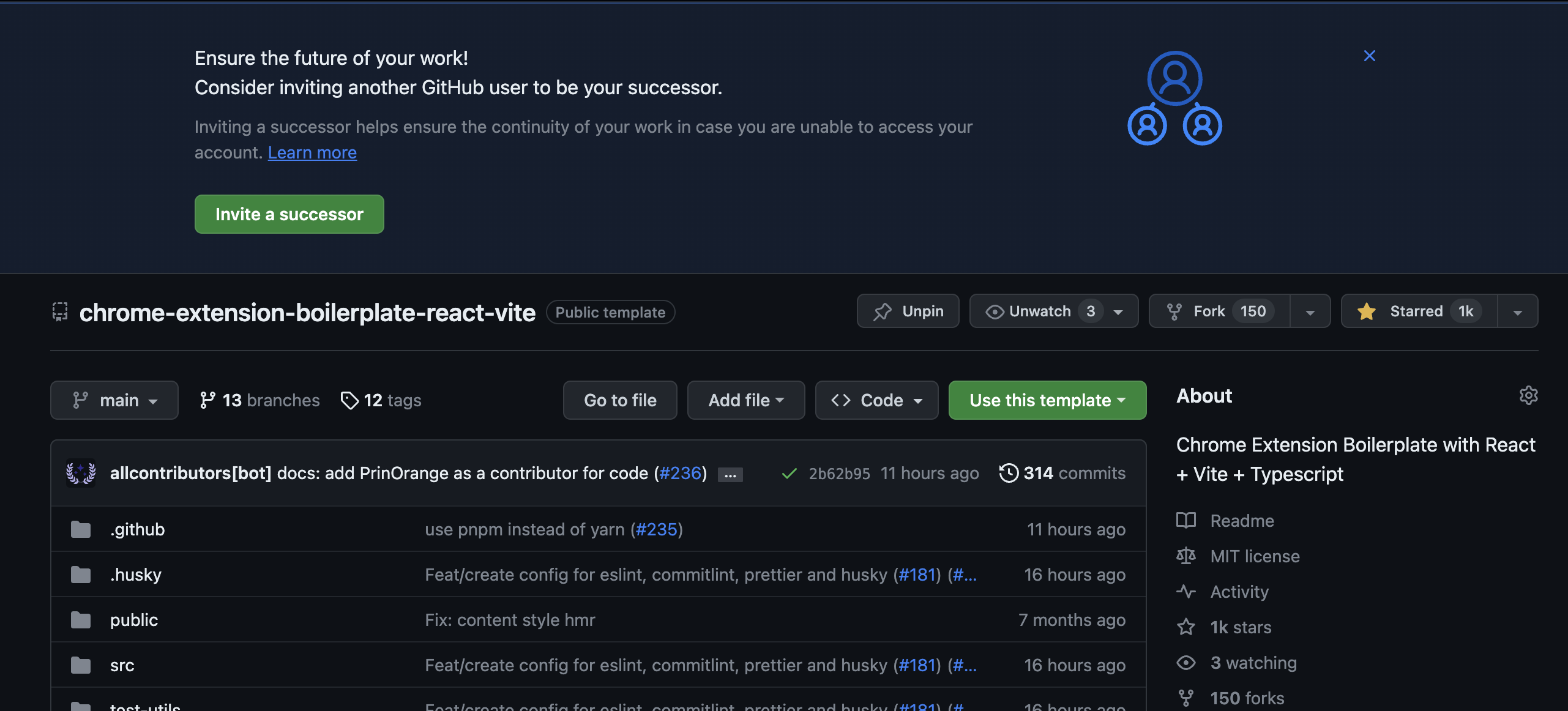Follow the Learn more link
1568x711 pixels.
point(312,152)
